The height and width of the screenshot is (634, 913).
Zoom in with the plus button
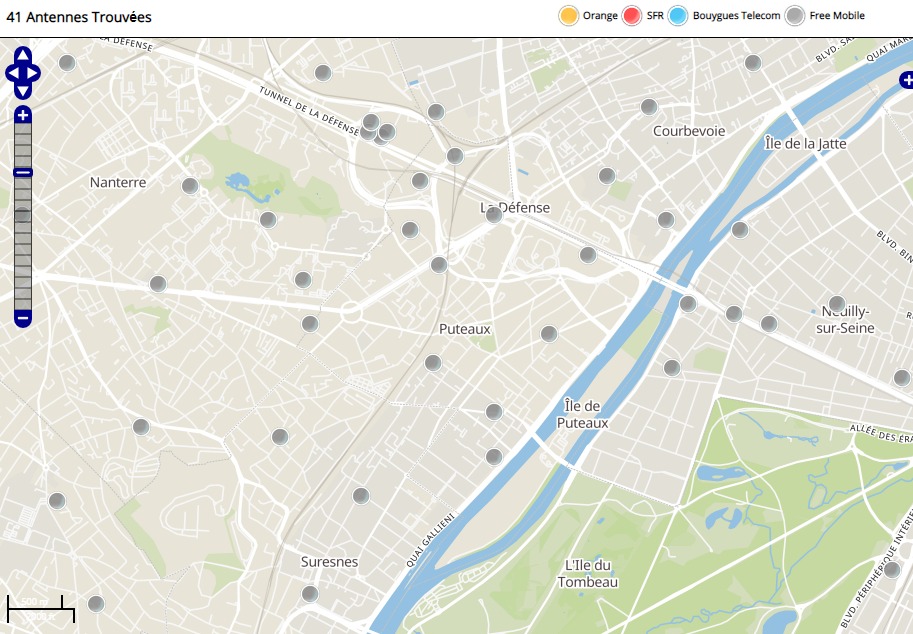pos(23,115)
